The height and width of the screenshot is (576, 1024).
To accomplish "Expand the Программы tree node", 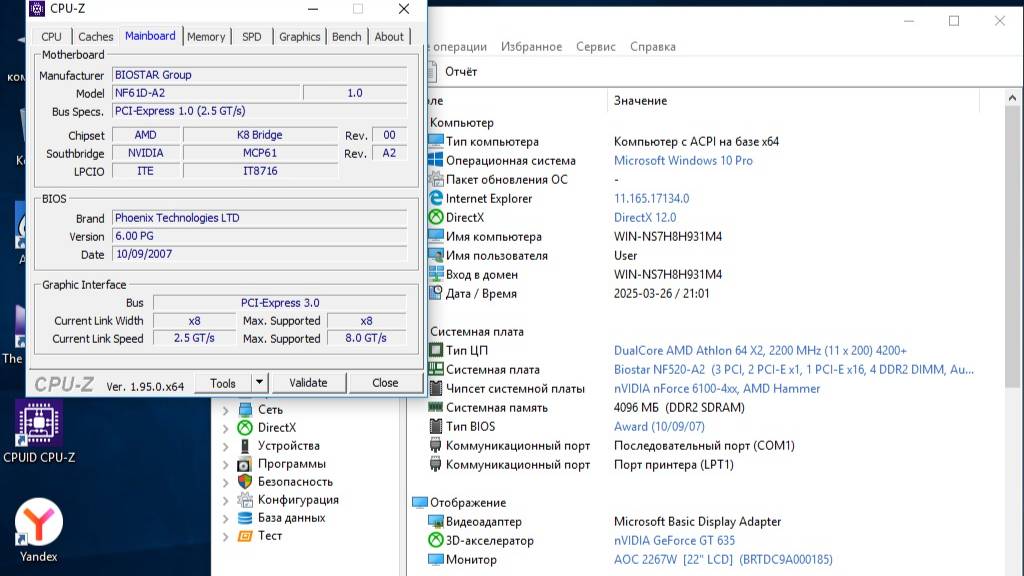I will click(225, 465).
